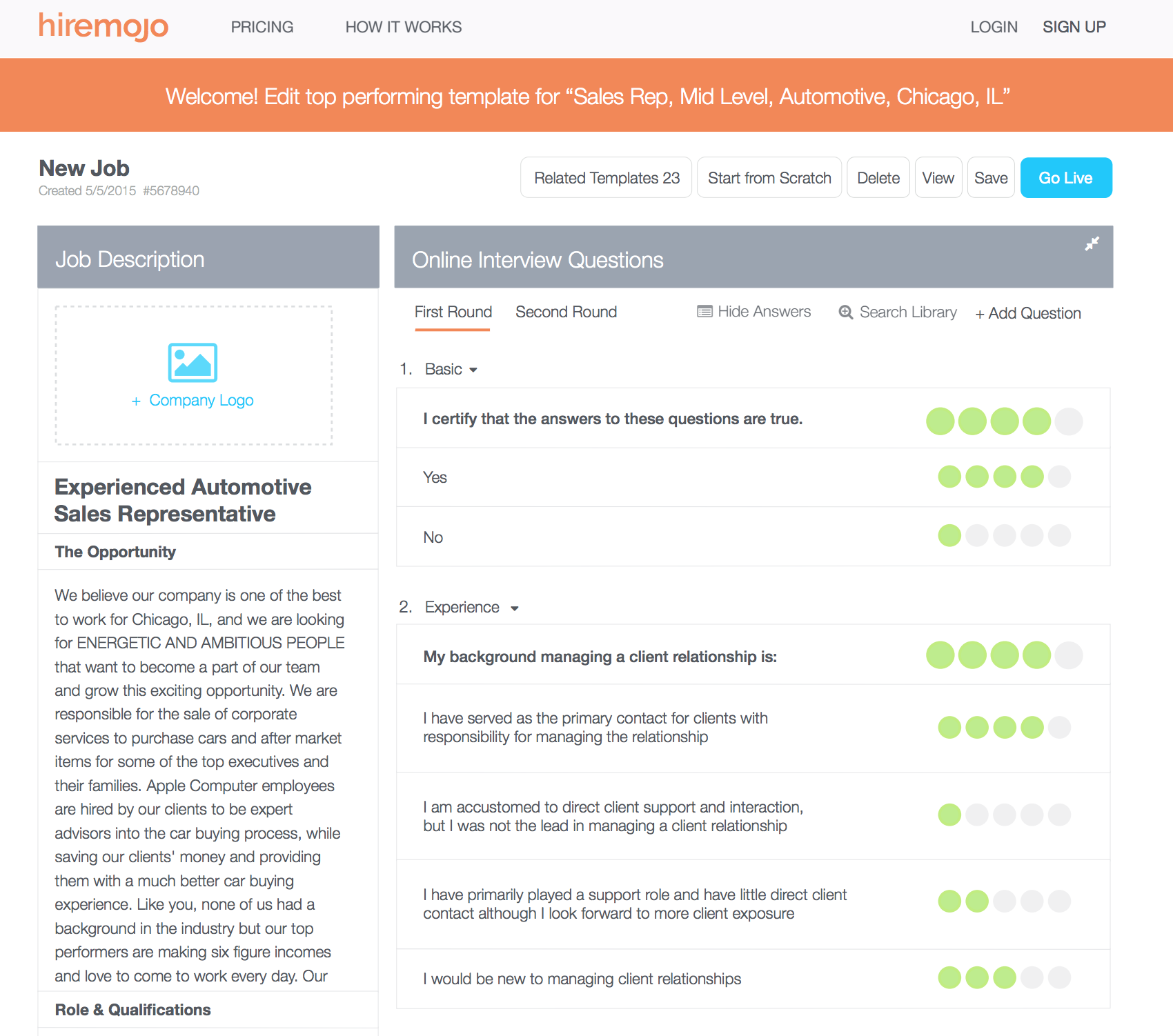Set certify question rating to fifth dot
The width and height of the screenshot is (1173, 1036).
point(1069,421)
